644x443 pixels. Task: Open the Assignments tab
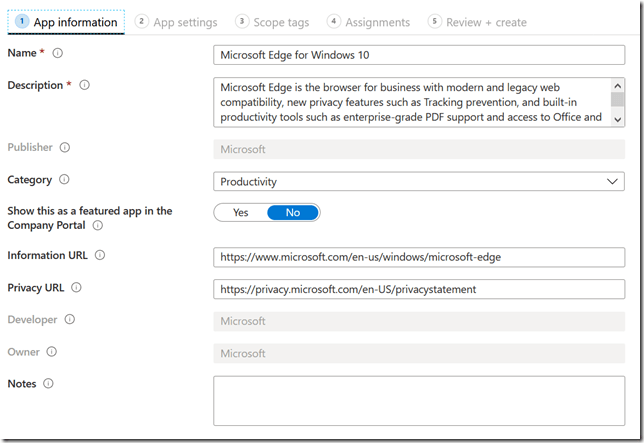pyautogui.click(x=368, y=22)
